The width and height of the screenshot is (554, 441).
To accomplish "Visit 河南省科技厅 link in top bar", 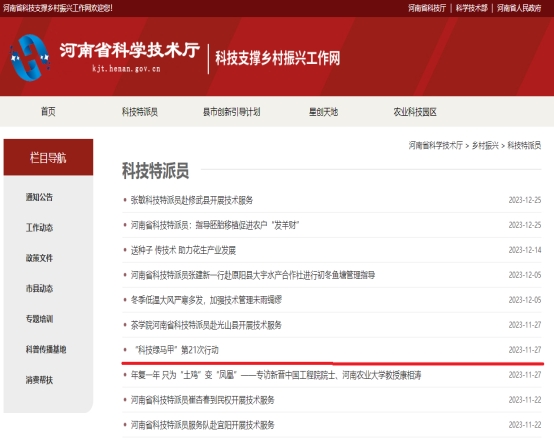I will [x=427, y=8].
